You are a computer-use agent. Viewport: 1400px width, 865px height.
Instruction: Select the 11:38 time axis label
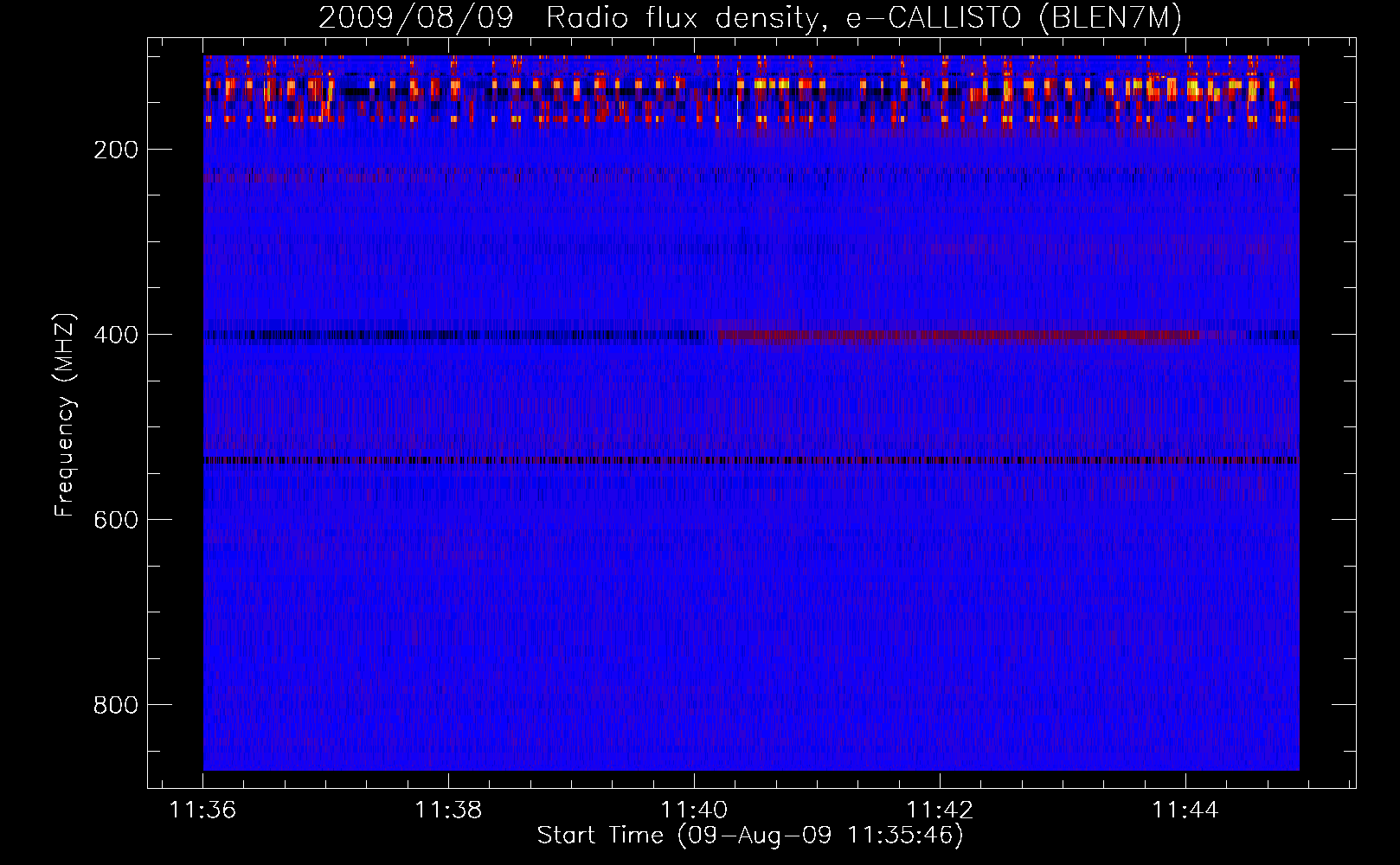click(448, 811)
